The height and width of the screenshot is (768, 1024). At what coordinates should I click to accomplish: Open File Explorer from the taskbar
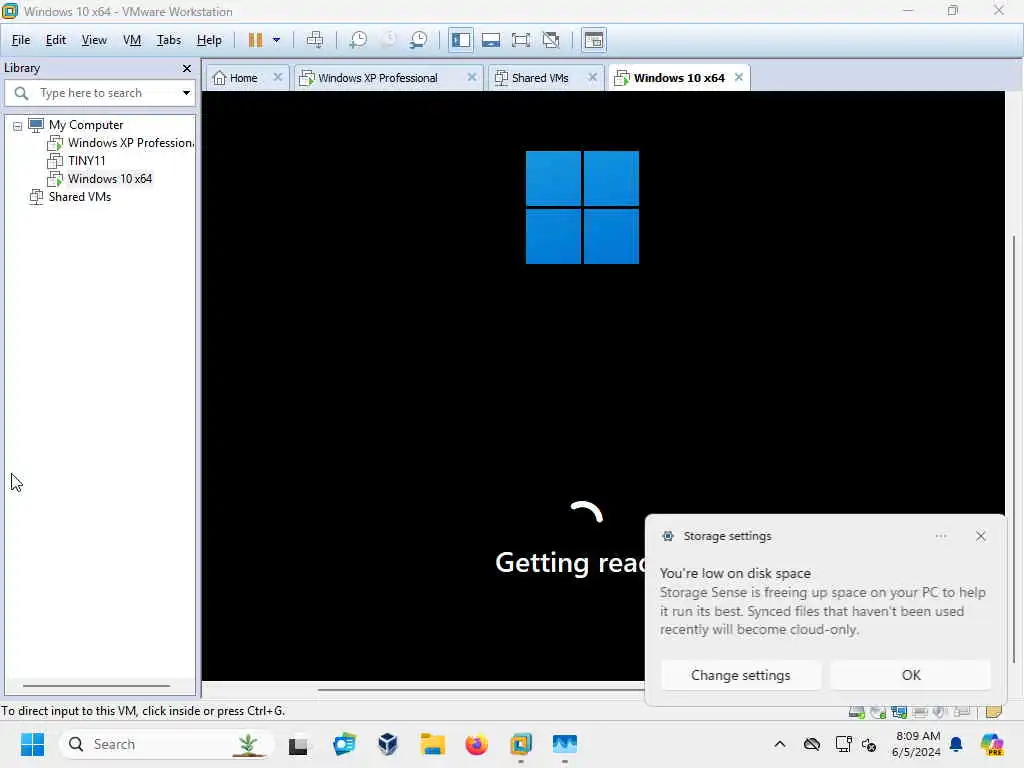click(x=432, y=744)
